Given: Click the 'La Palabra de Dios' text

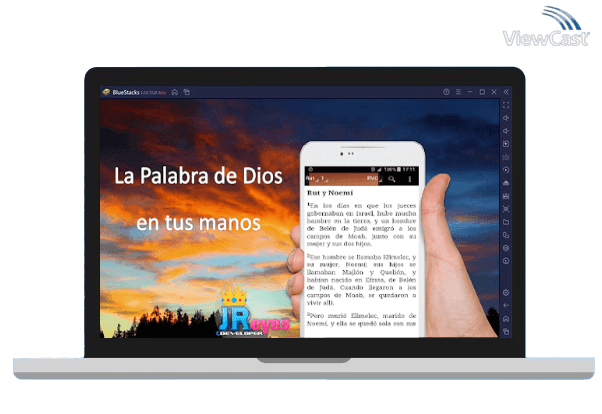Looking at the screenshot, I should 198,176.
